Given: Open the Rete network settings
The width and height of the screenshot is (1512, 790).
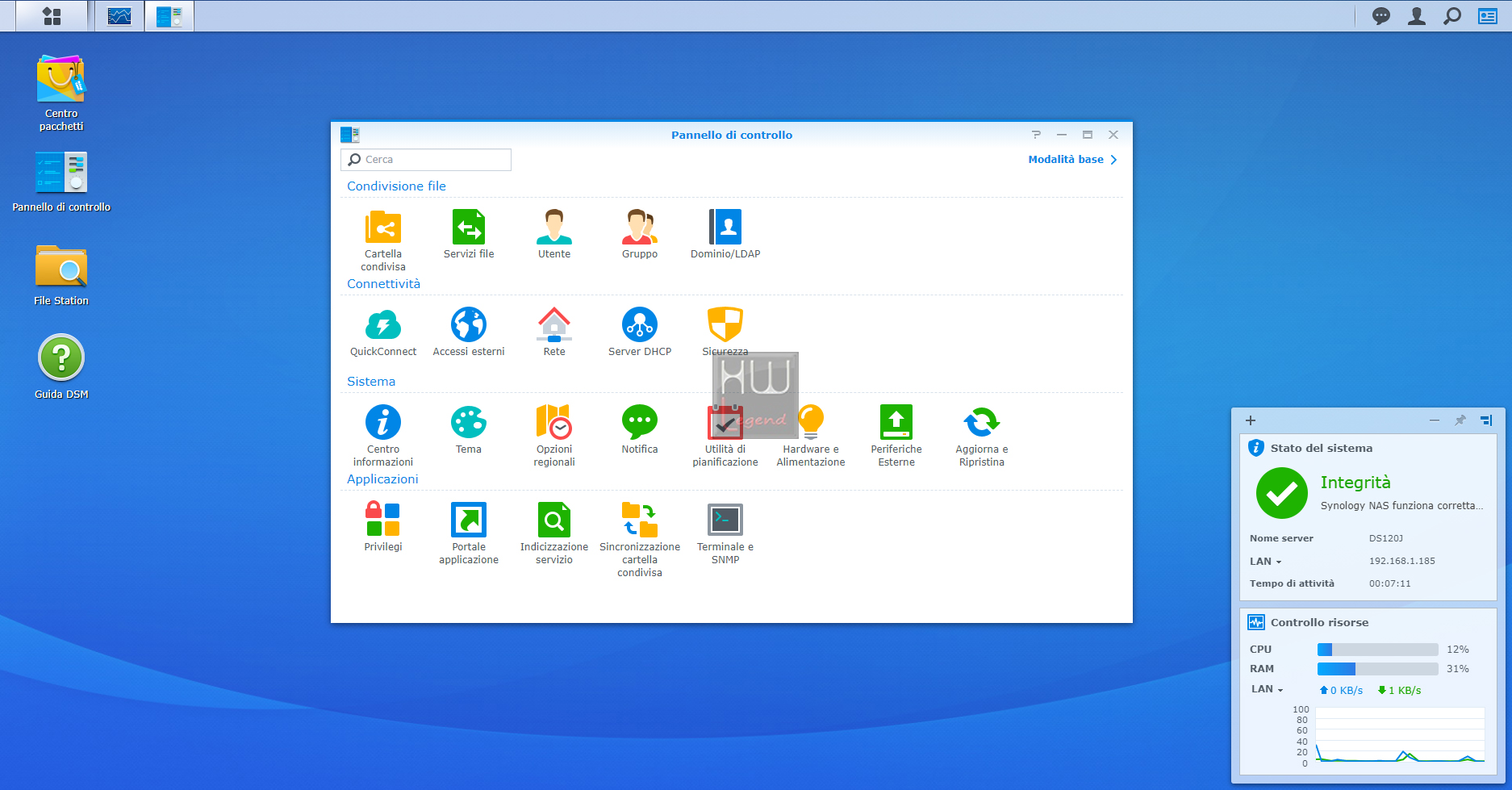Looking at the screenshot, I should [x=554, y=324].
